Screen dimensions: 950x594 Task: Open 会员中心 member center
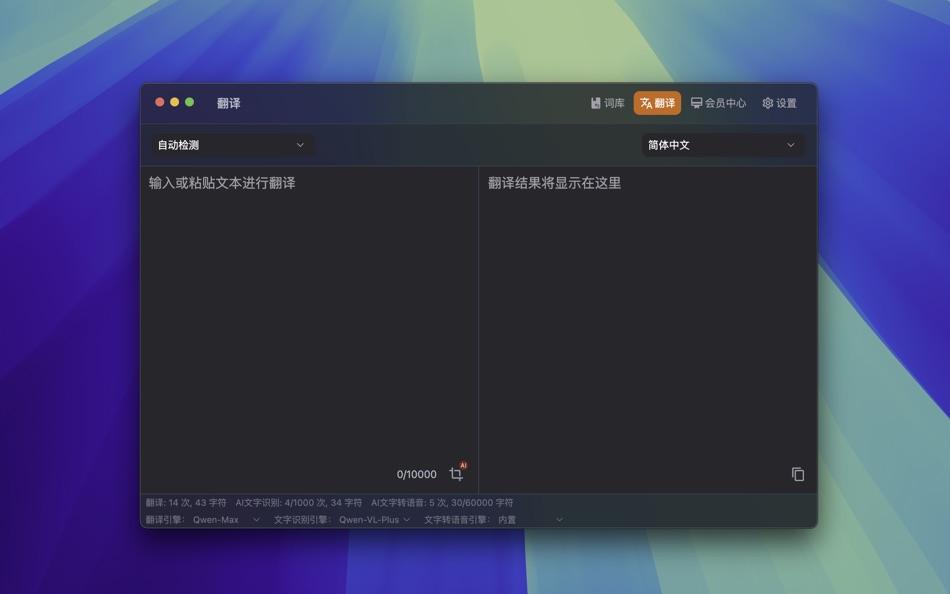coord(719,103)
